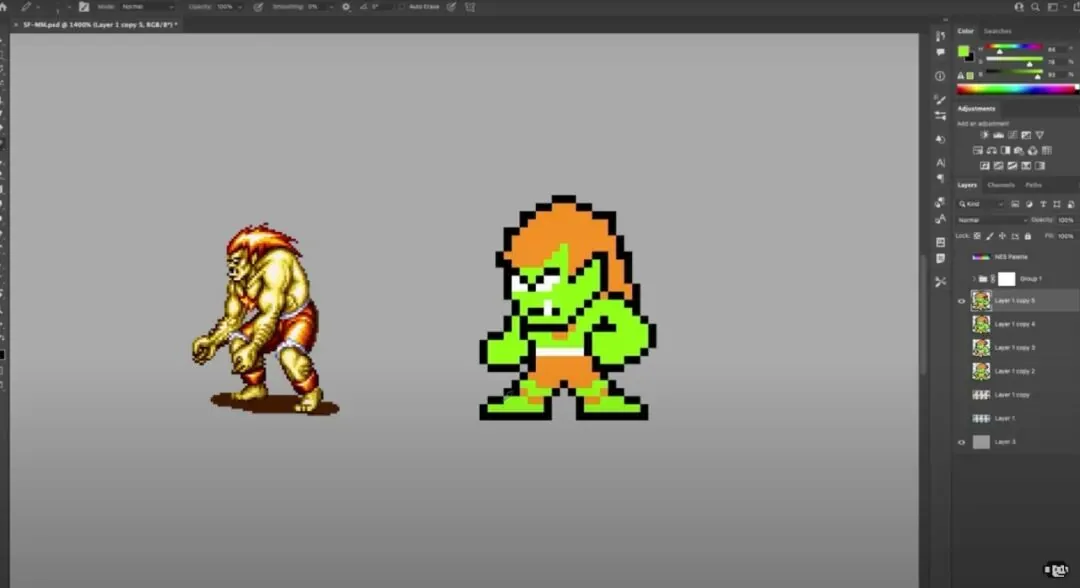Viewport: 1080px width, 588px height.
Task: Lock all on selected layer
Action: (x=1028, y=236)
